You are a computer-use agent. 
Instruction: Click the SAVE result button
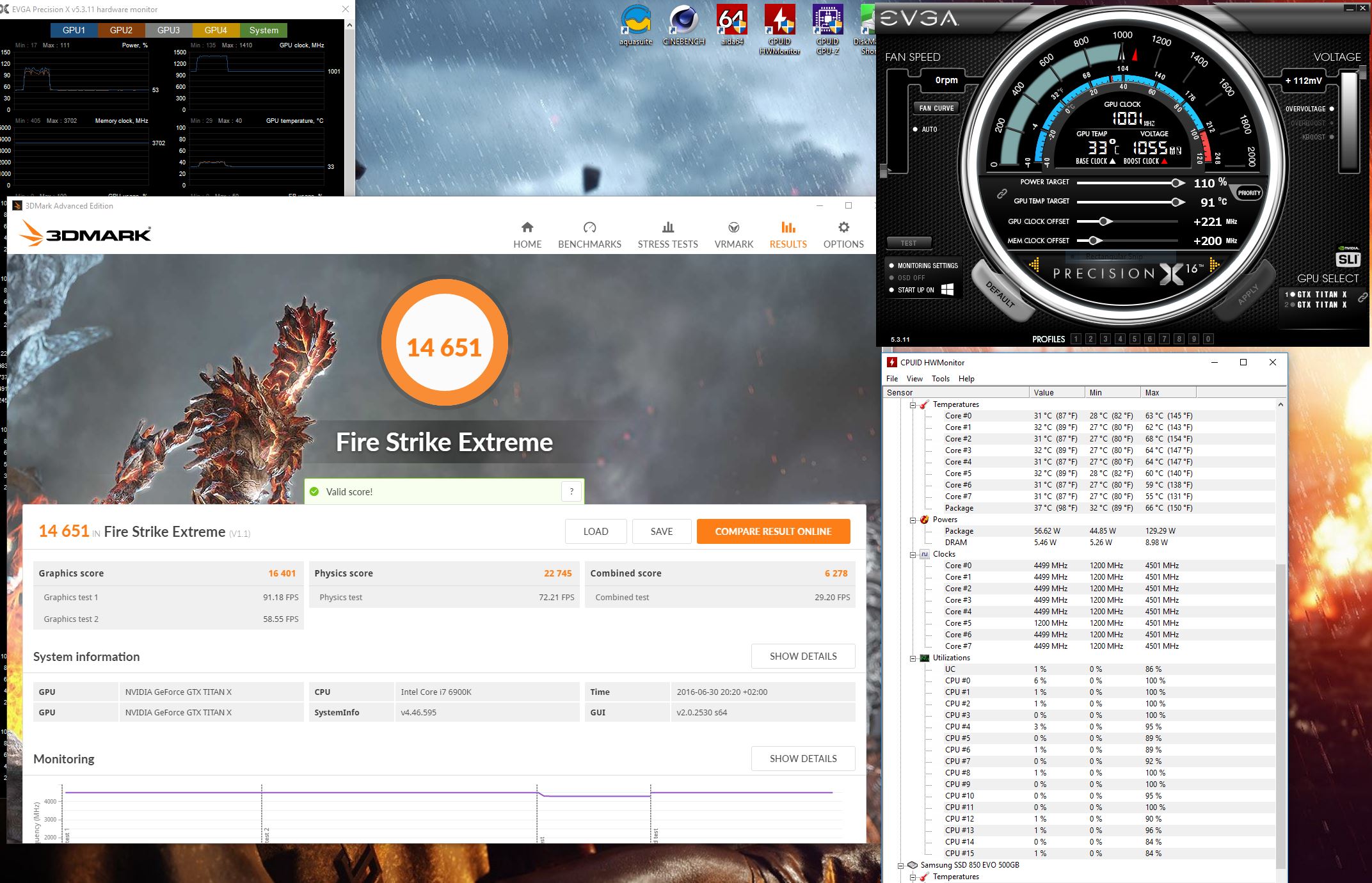(662, 532)
